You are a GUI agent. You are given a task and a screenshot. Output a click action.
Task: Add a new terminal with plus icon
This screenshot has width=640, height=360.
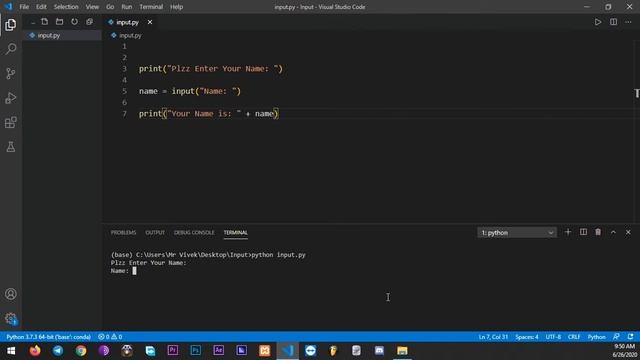tap(568, 232)
